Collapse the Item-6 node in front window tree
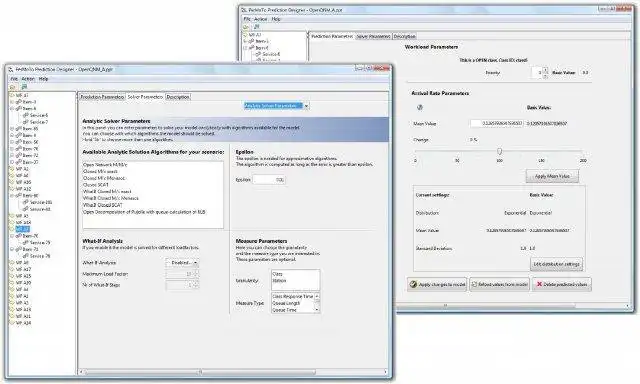Screen dimensions: 640x384 [12, 109]
